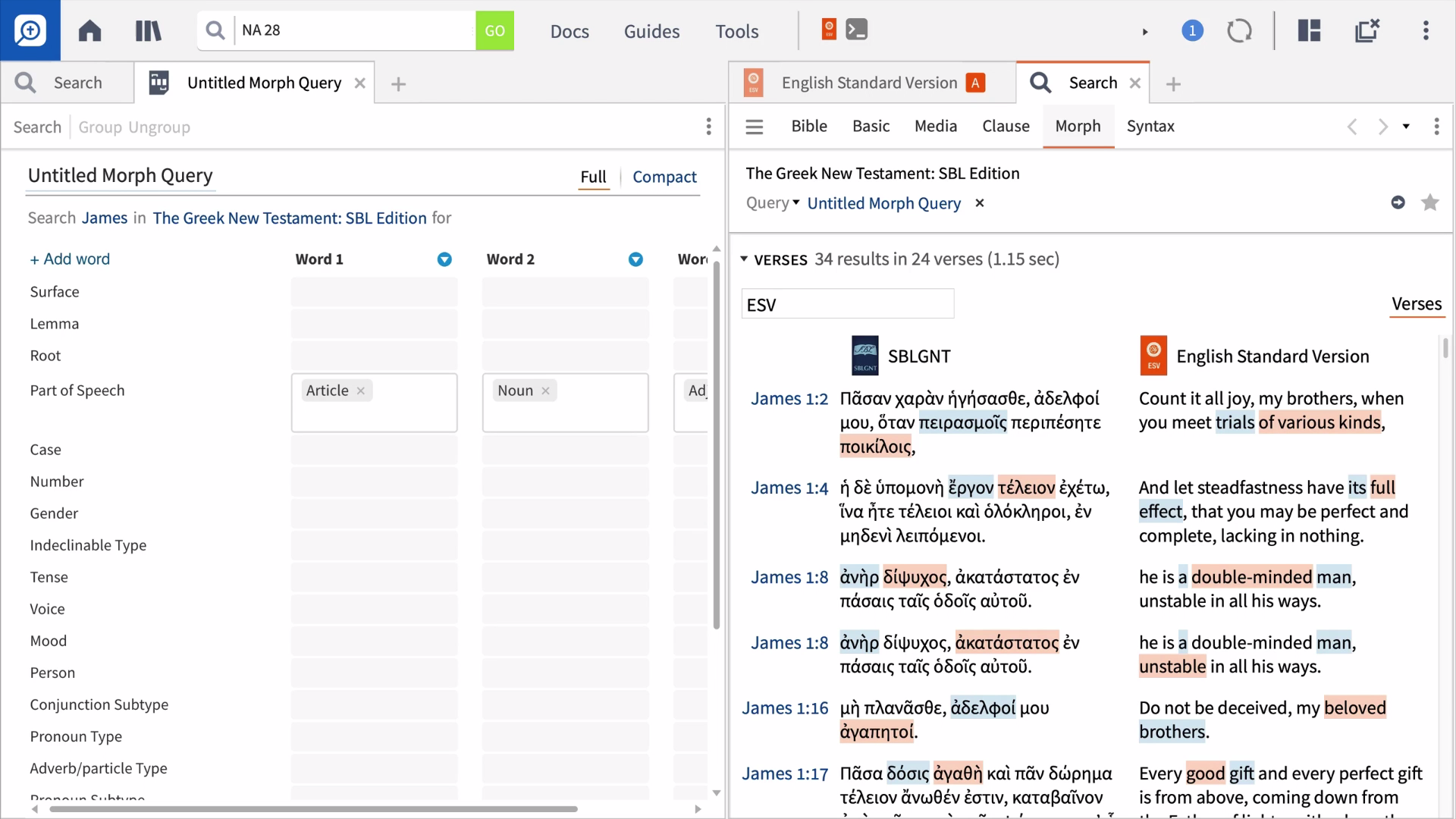Screen dimensions: 1456x819
Task: Open the Query type dropdown
Action: [x=772, y=203]
